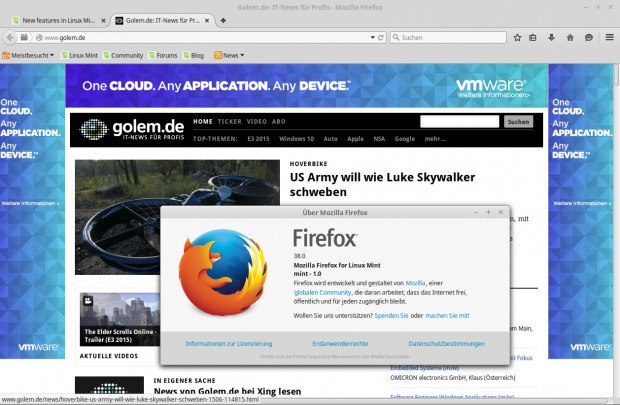Open the Downloads arrow icon
The height and width of the screenshot is (405, 620).
[551, 38]
